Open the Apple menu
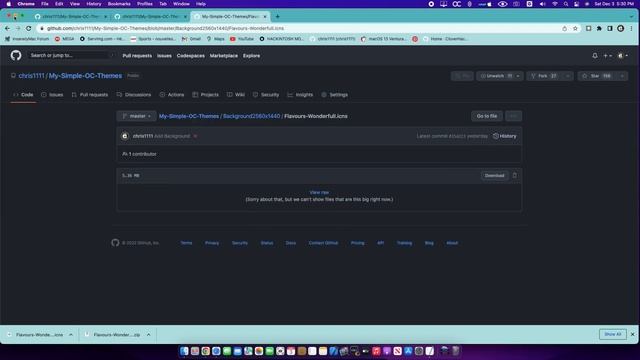 coord(9,4)
